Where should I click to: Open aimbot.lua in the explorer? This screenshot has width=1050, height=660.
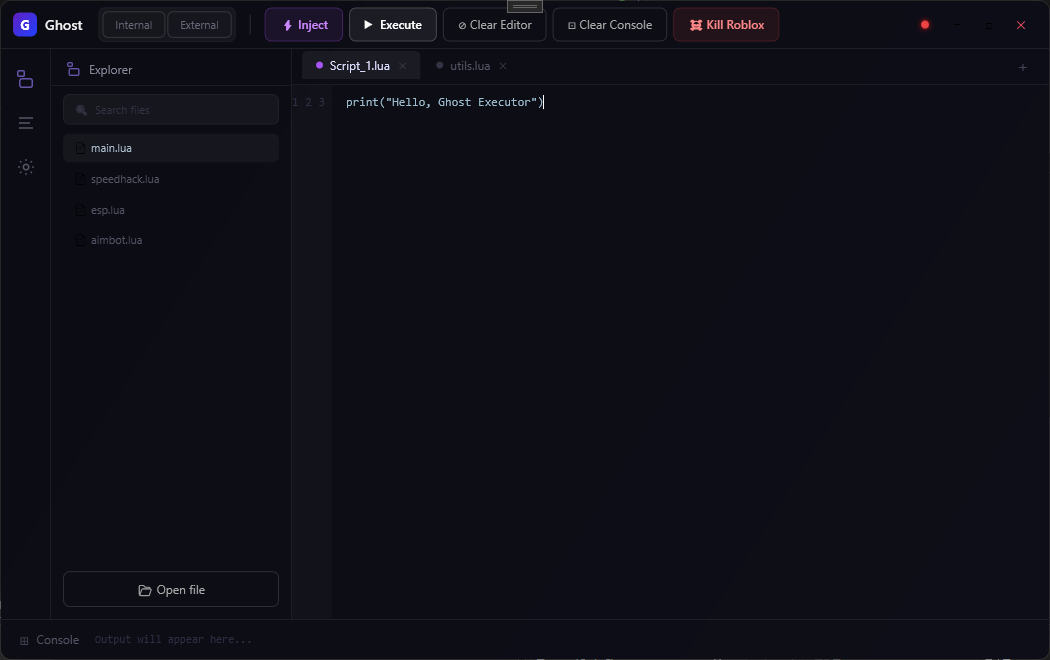pyautogui.click(x=171, y=240)
